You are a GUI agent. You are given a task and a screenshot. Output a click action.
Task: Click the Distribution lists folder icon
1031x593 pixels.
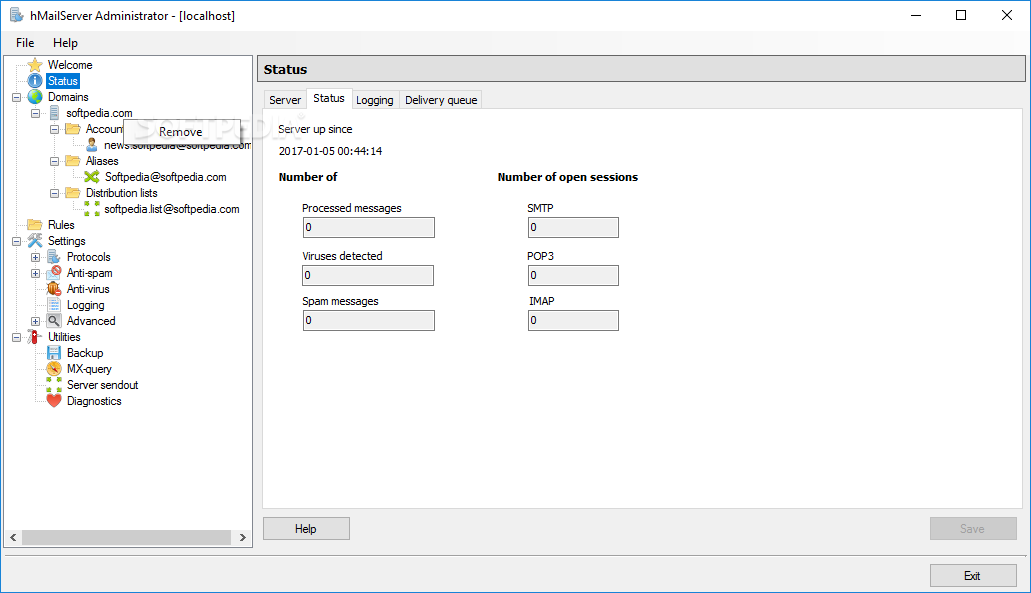(73, 193)
